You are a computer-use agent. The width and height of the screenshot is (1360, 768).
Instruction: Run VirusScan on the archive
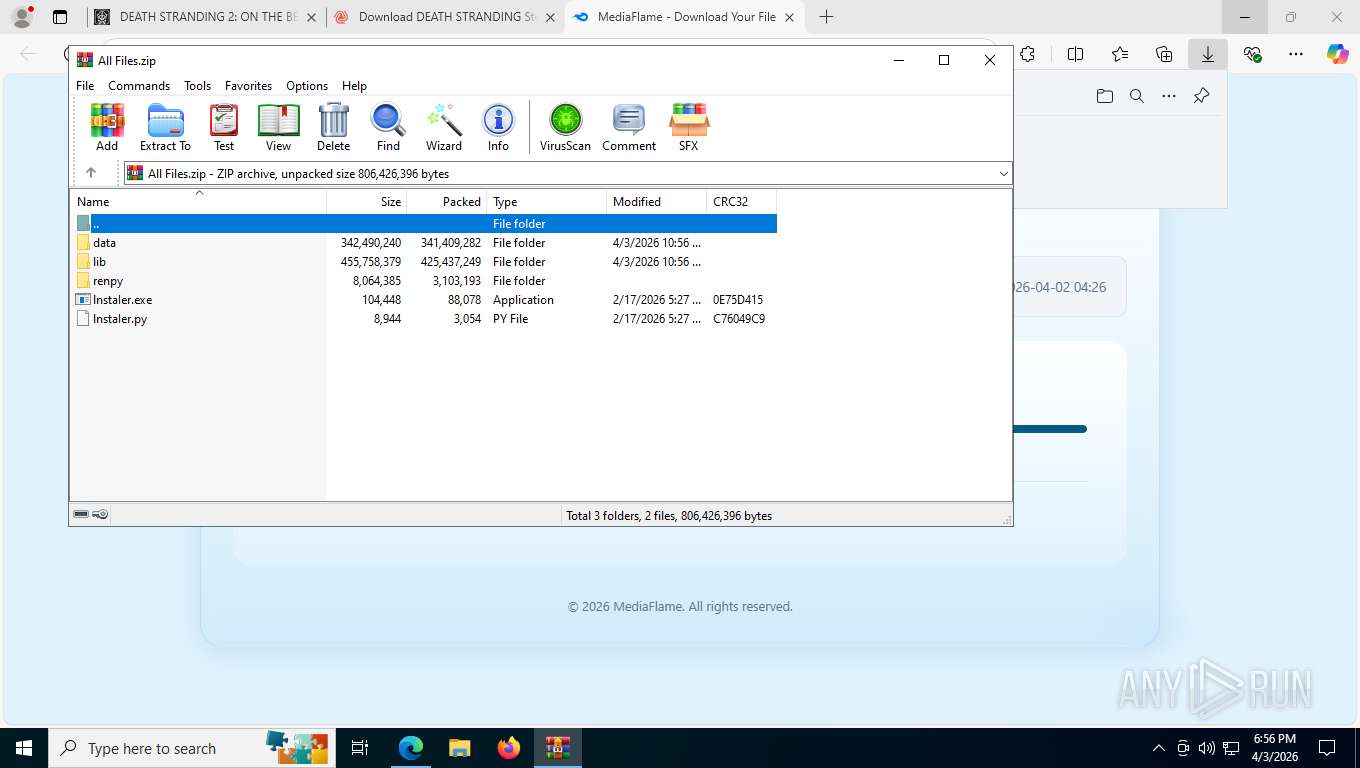point(565,127)
